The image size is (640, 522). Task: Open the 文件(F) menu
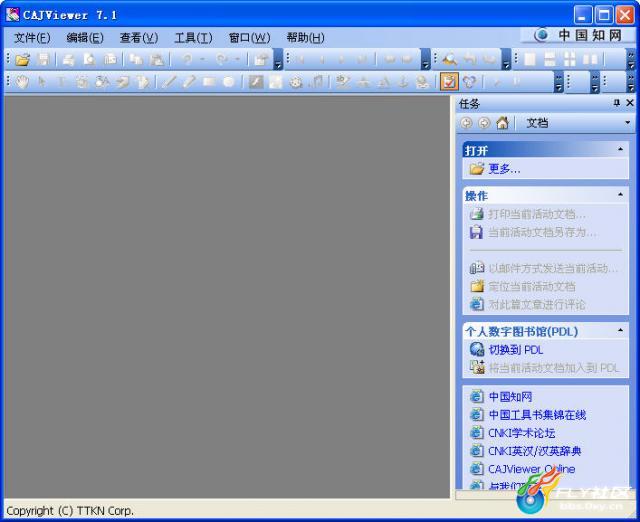[x=32, y=38]
